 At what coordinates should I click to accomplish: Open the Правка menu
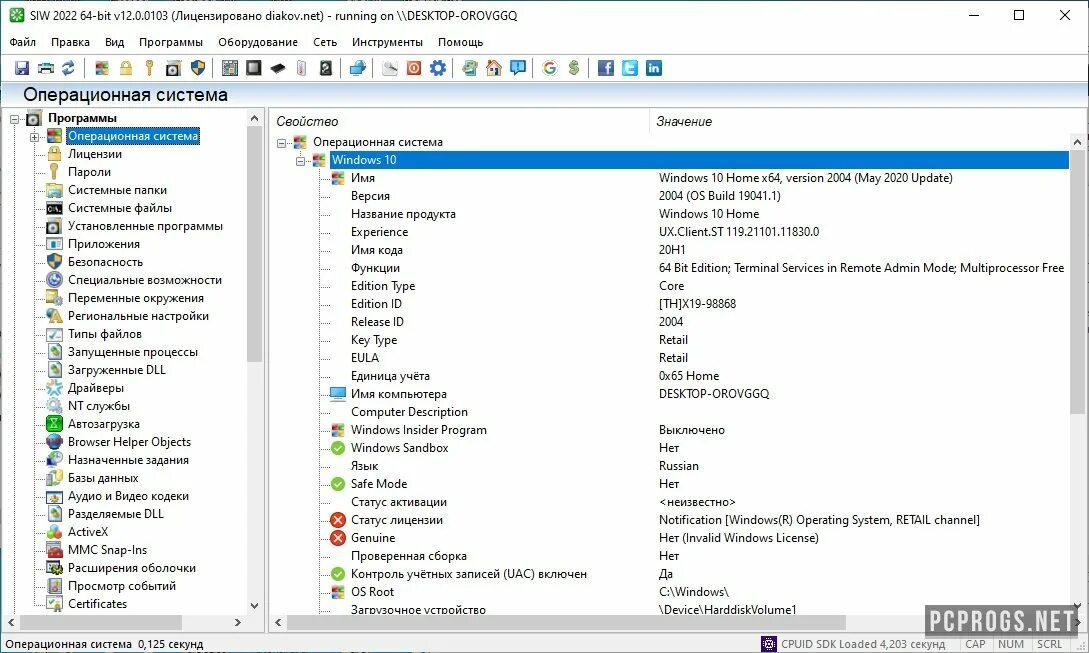pyautogui.click(x=70, y=42)
